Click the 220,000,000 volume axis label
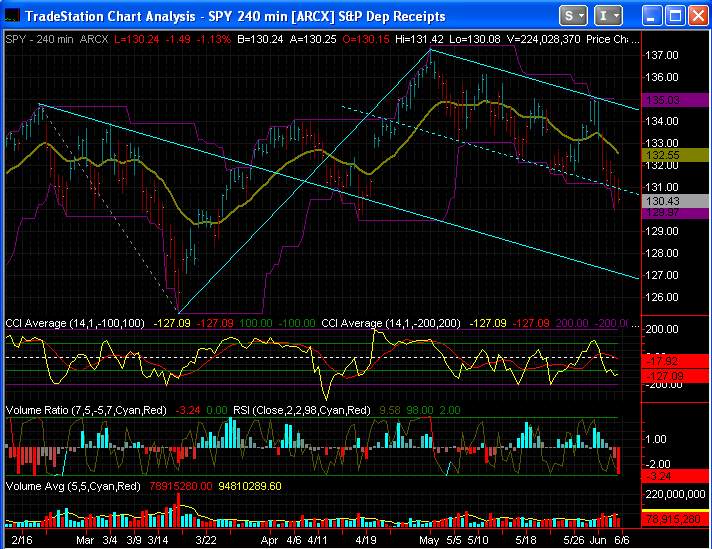 tap(676, 494)
